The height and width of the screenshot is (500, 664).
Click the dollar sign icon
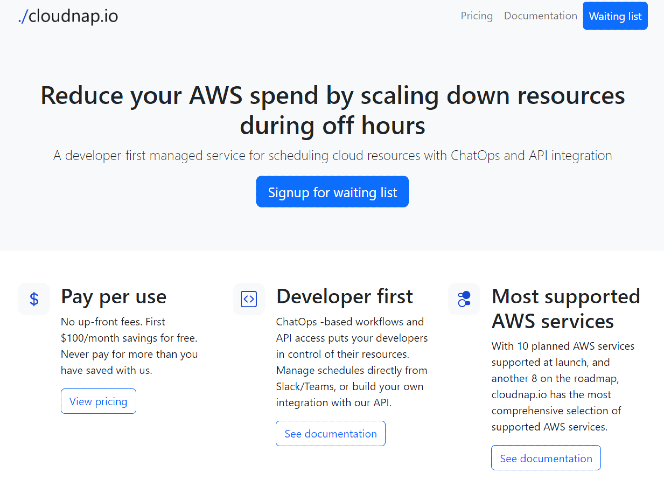(x=34, y=299)
